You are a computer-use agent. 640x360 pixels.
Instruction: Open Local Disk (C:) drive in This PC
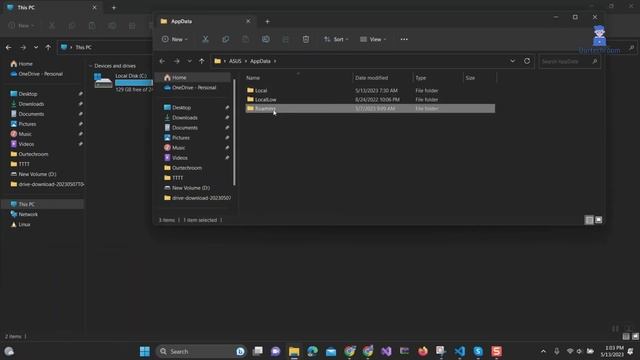pos(123,82)
